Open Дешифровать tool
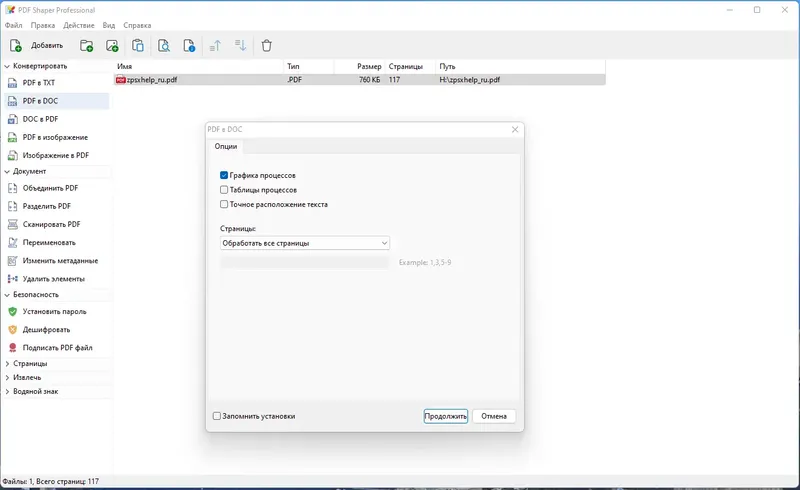The height and width of the screenshot is (490, 800). coord(56,330)
